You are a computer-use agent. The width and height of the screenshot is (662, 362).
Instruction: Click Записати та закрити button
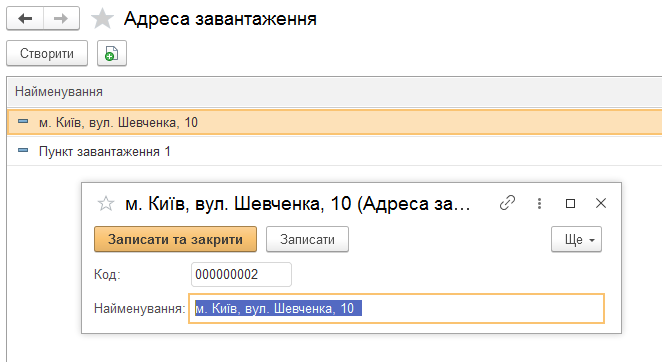(175, 239)
